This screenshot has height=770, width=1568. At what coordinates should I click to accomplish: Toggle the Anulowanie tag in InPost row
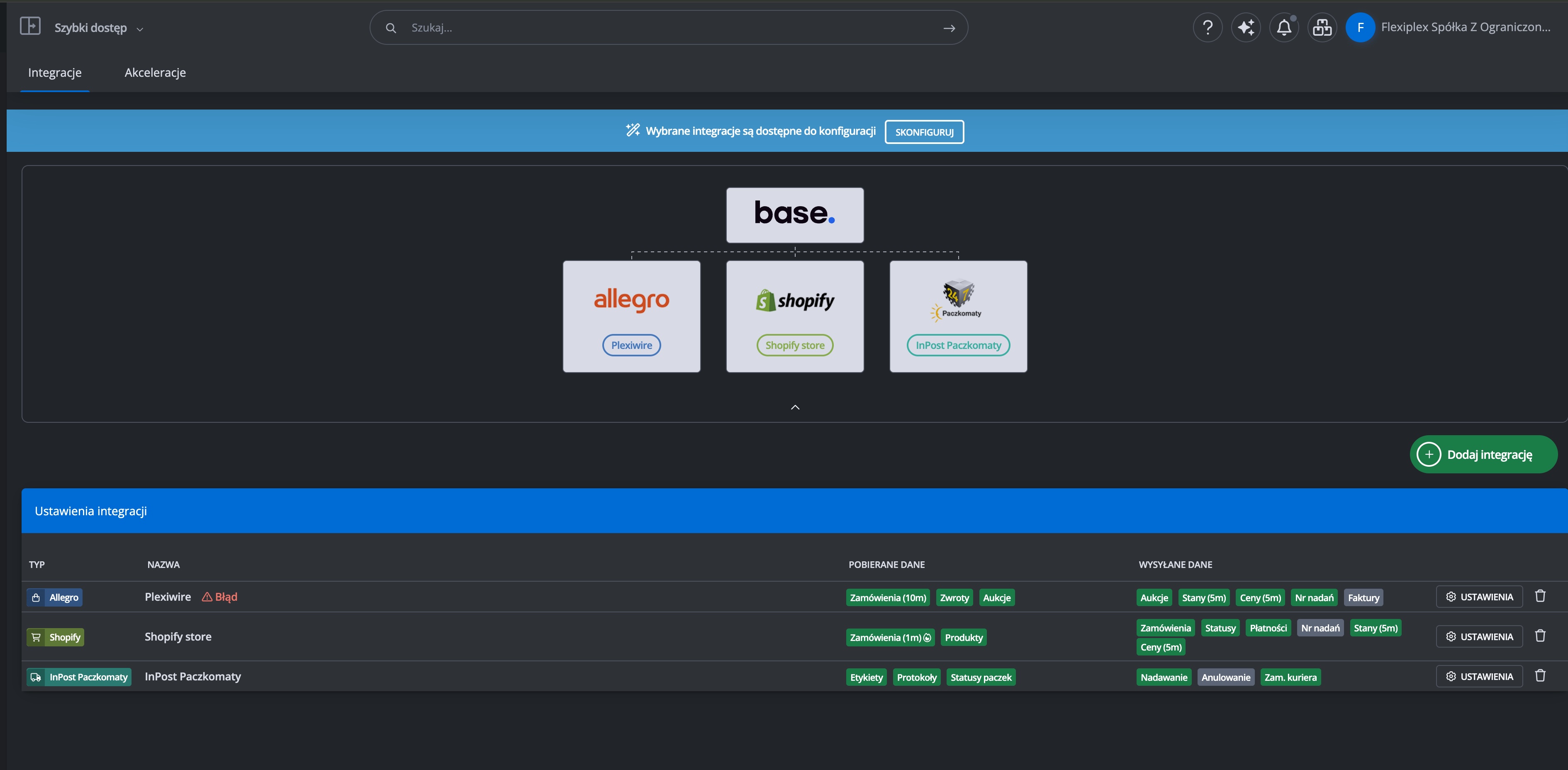tap(1225, 677)
